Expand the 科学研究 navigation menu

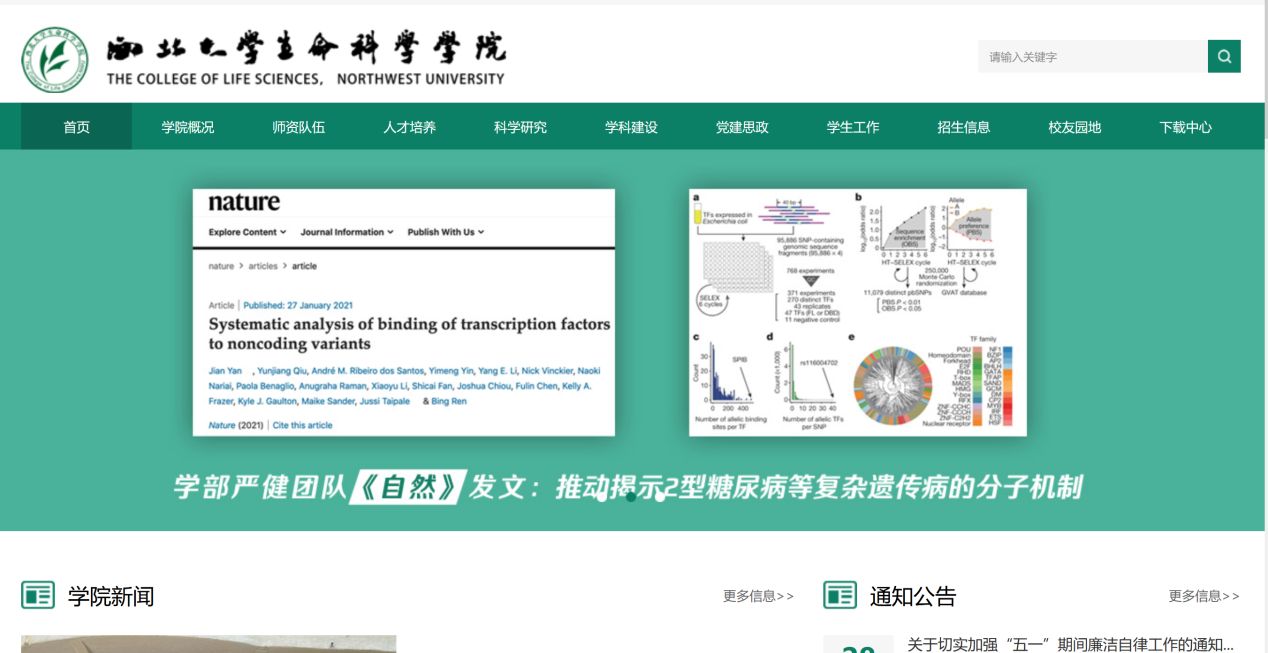click(x=520, y=127)
